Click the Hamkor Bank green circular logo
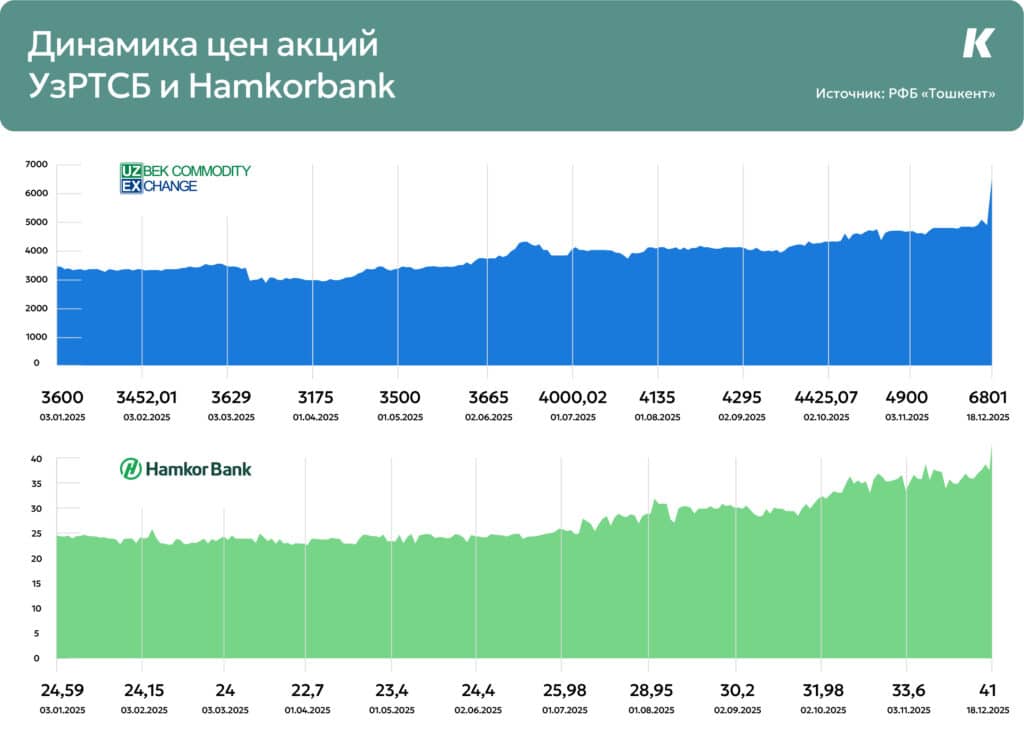1024x741 pixels. 131,467
